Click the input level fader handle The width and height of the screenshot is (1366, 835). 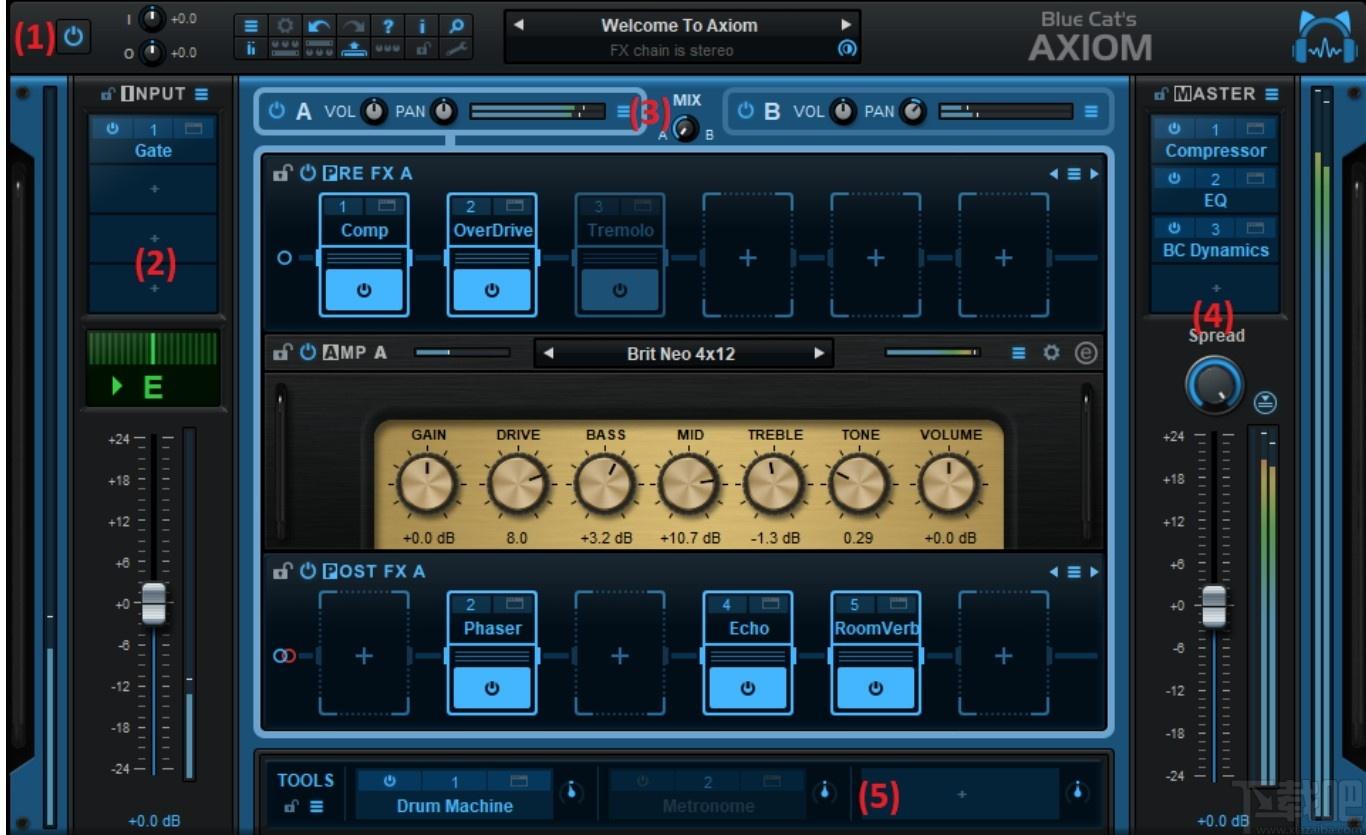[x=153, y=603]
